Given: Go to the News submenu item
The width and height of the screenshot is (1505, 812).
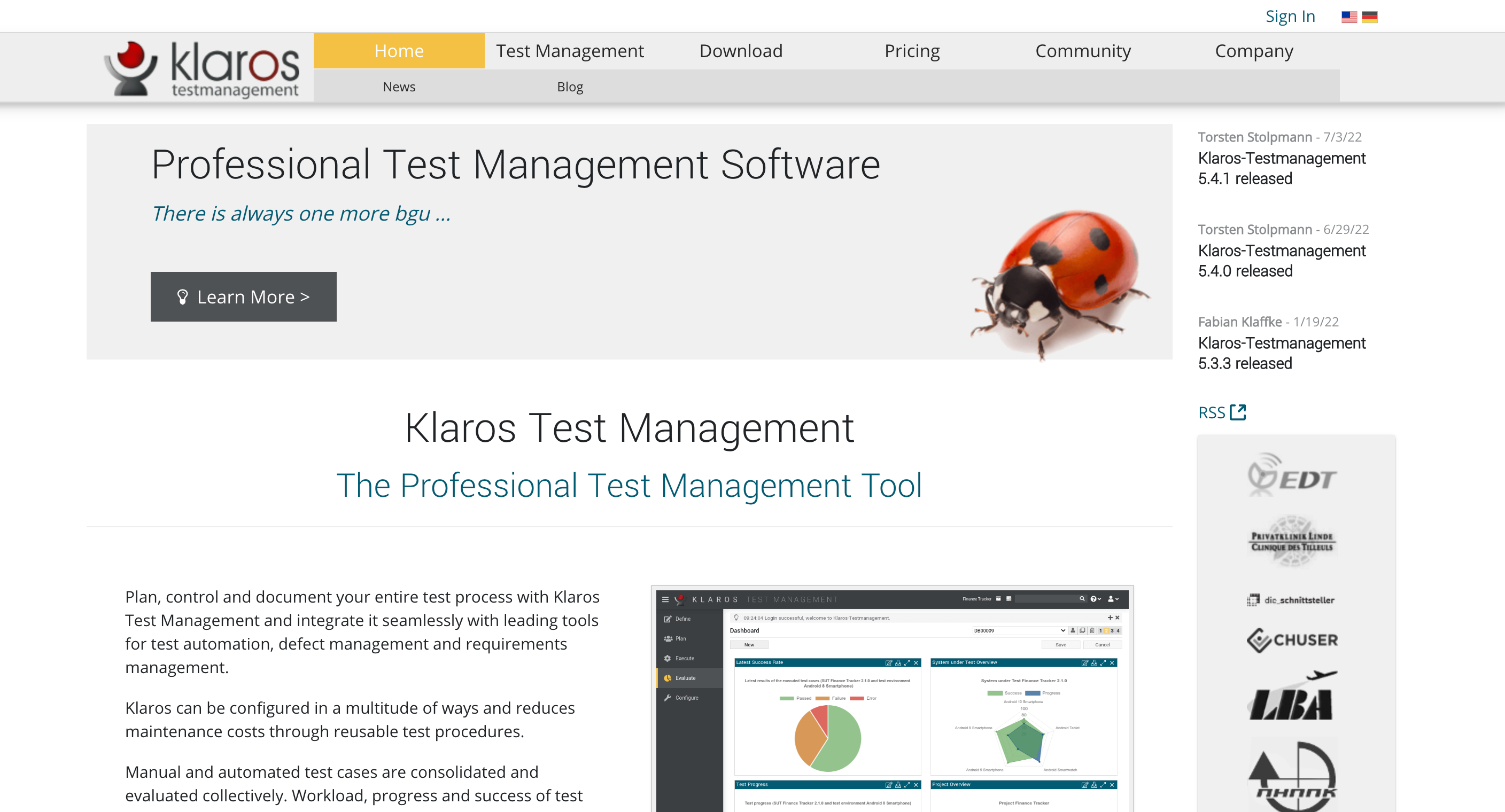Looking at the screenshot, I should (x=399, y=87).
